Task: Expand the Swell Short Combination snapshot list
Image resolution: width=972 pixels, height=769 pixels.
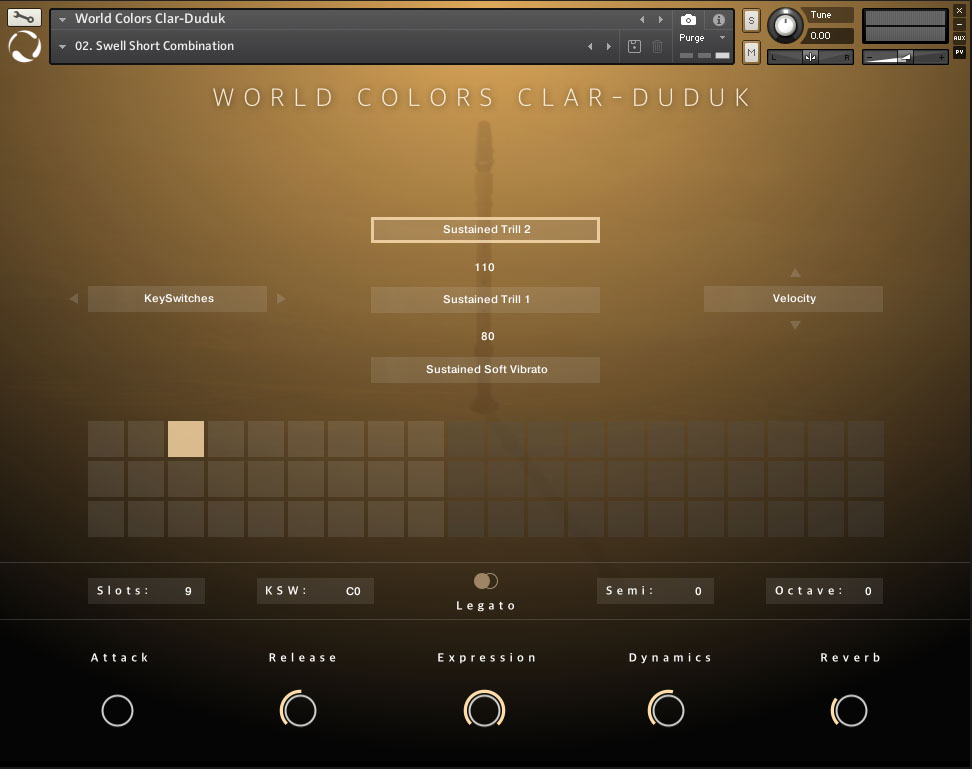Action: [x=63, y=46]
